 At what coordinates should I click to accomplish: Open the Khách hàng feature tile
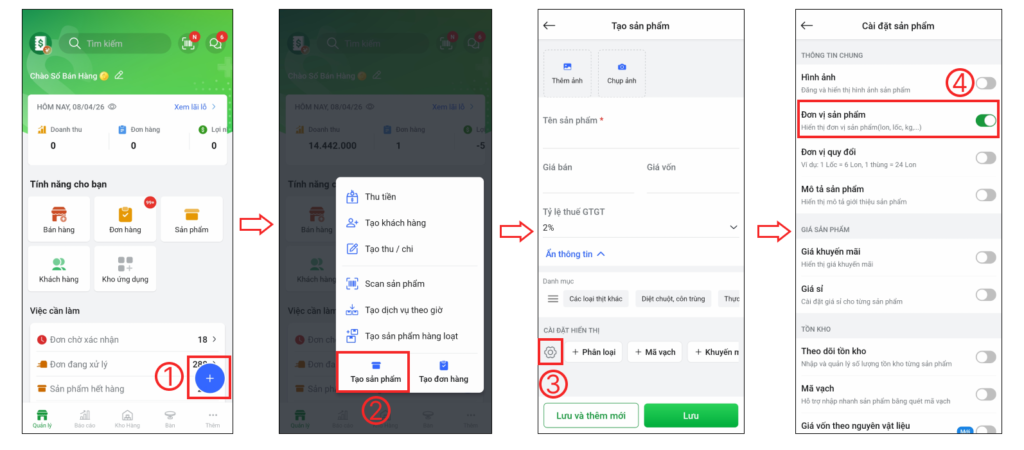point(59,269)
